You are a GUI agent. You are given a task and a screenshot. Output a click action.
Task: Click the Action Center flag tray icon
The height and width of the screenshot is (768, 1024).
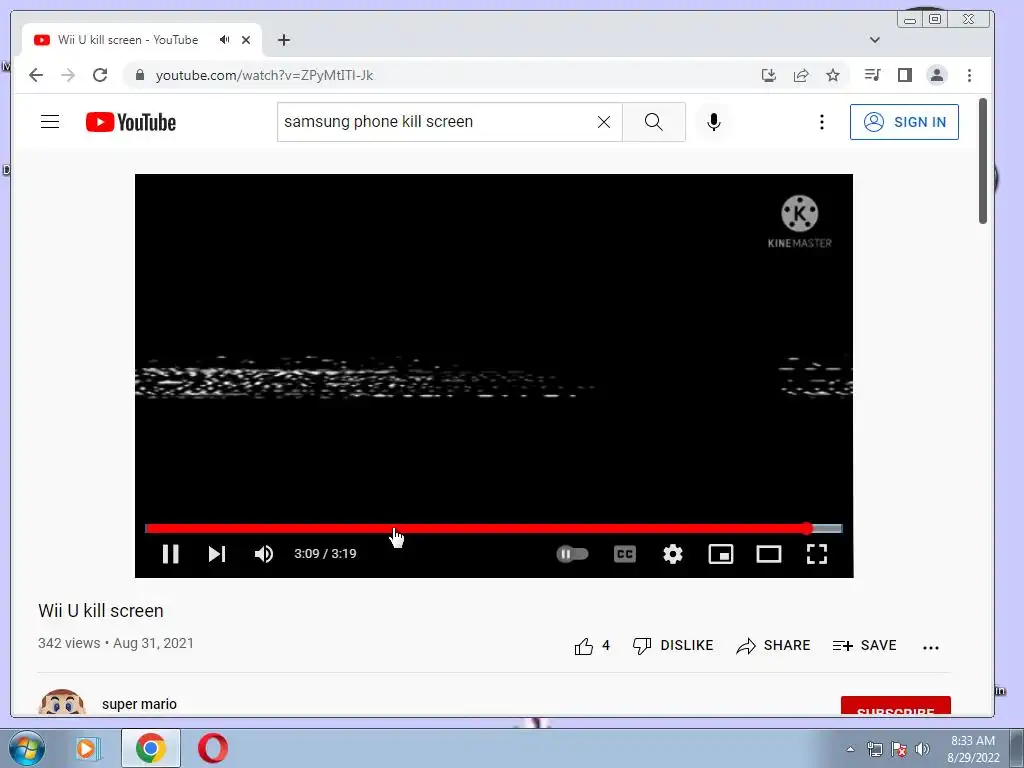[x=899, y=749]
